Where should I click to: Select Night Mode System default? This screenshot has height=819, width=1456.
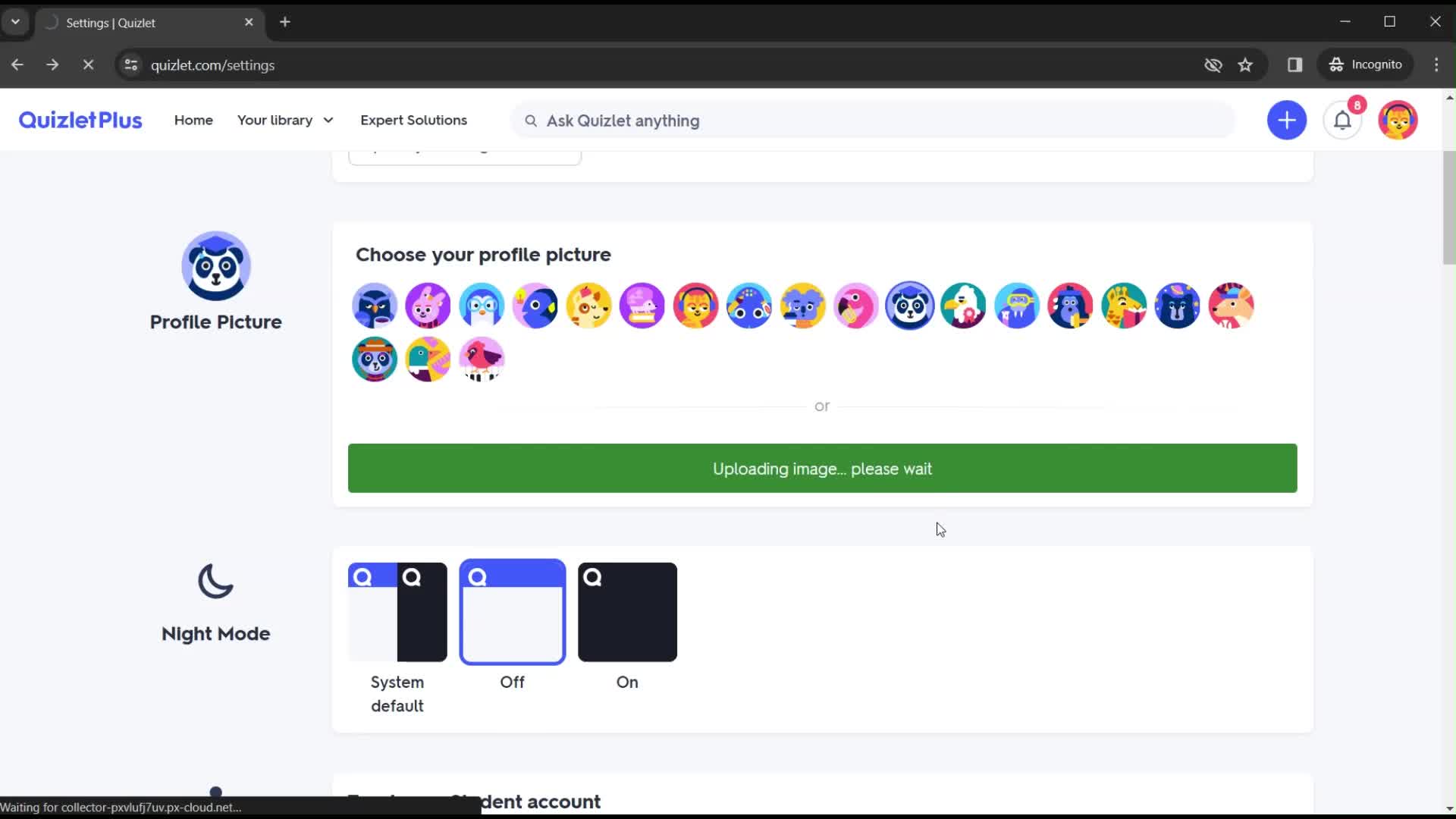(x=397, y=611)
